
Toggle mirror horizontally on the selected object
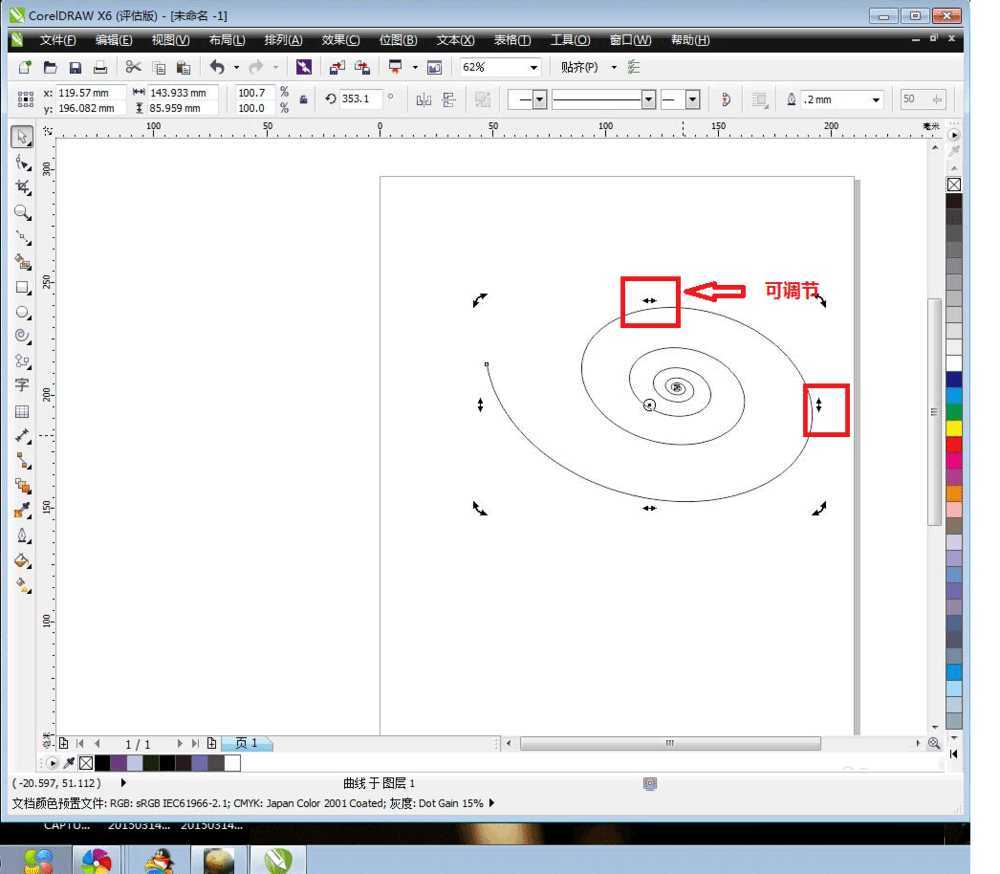pos(424,99)
